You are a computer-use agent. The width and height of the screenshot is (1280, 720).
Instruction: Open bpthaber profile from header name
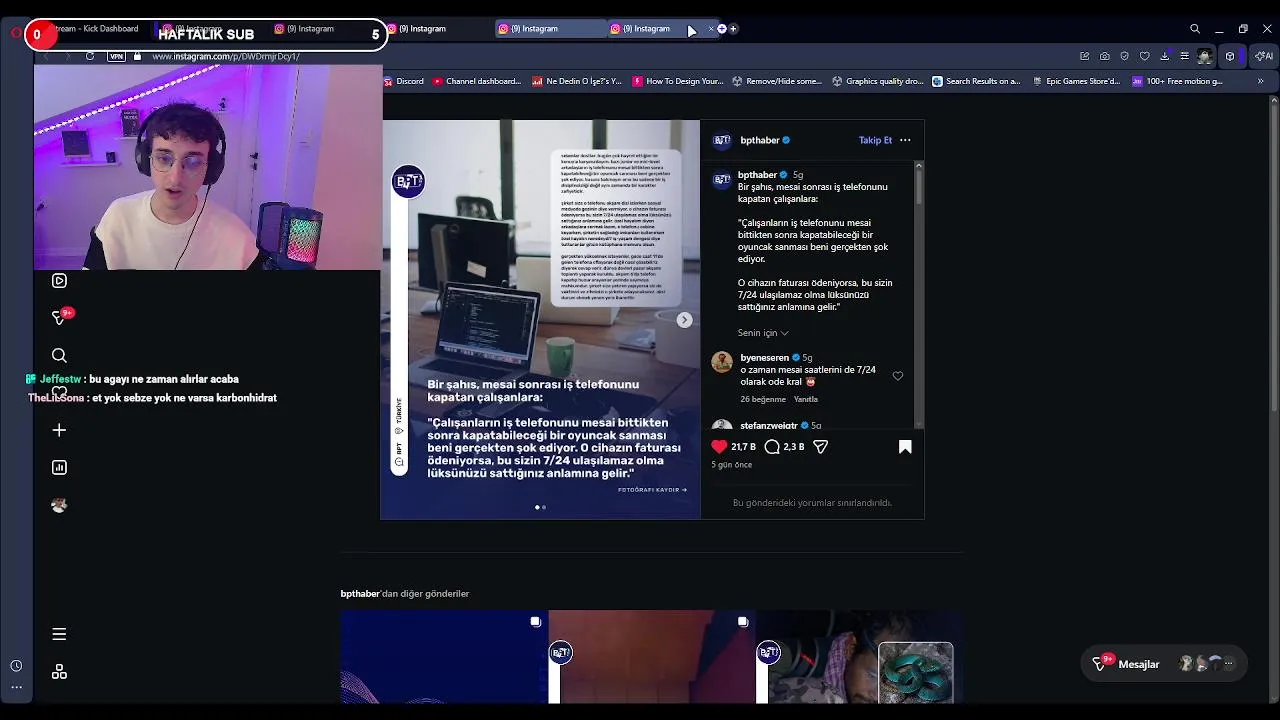[760, 140]
